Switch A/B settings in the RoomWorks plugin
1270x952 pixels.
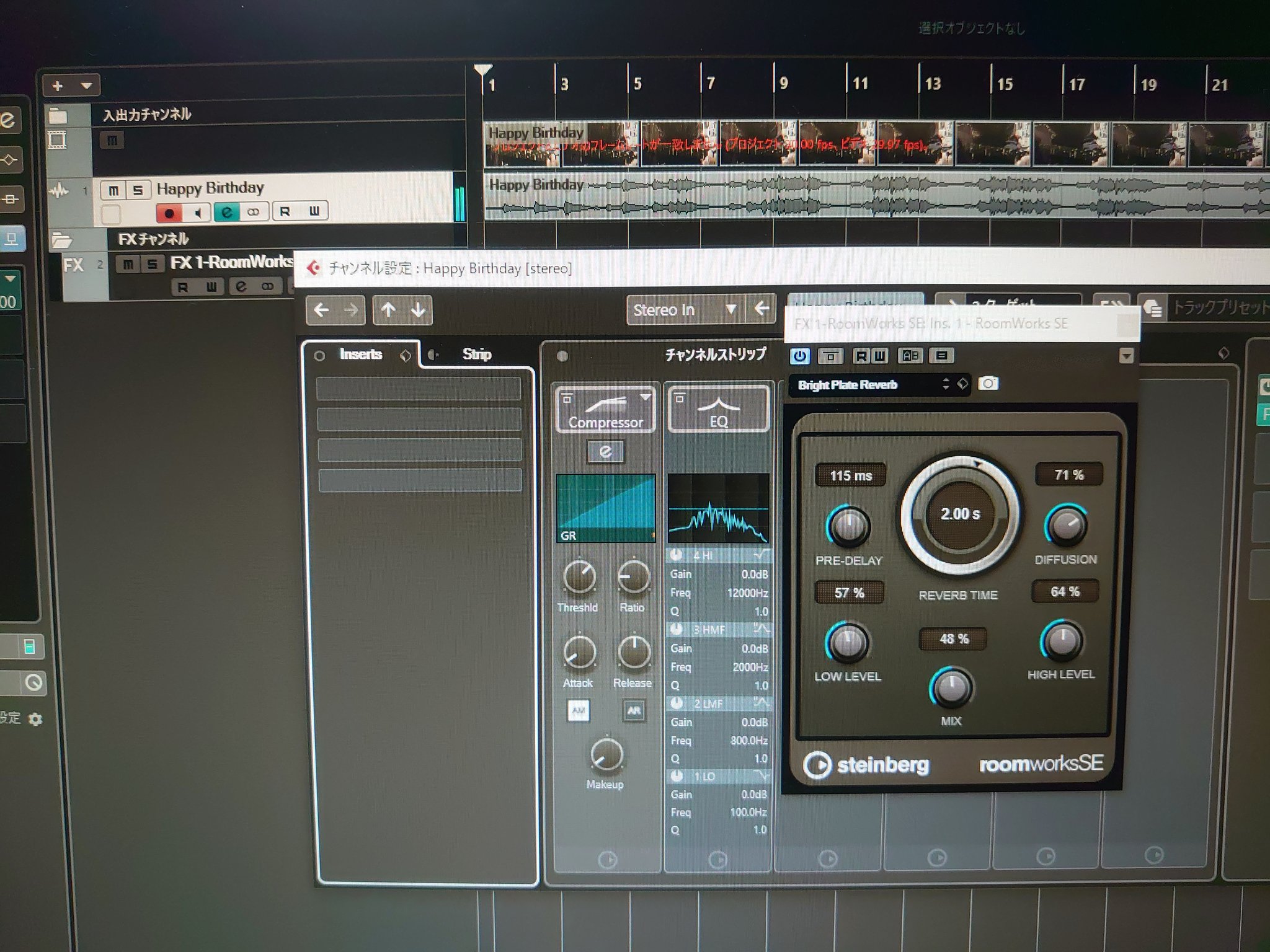click(910, 355)
